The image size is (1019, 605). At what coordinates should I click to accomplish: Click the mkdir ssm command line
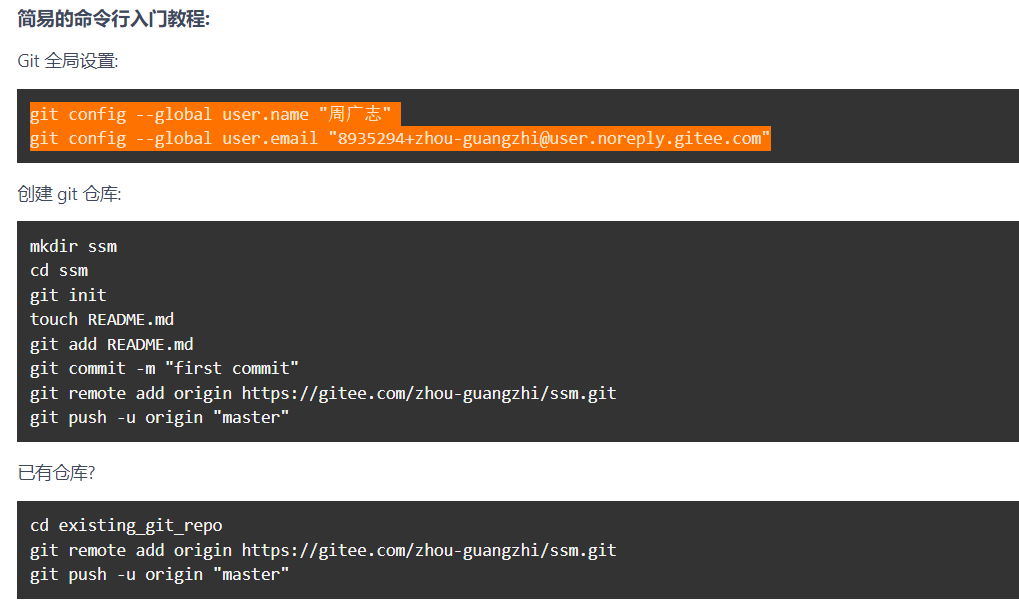[x=73, y=246]
